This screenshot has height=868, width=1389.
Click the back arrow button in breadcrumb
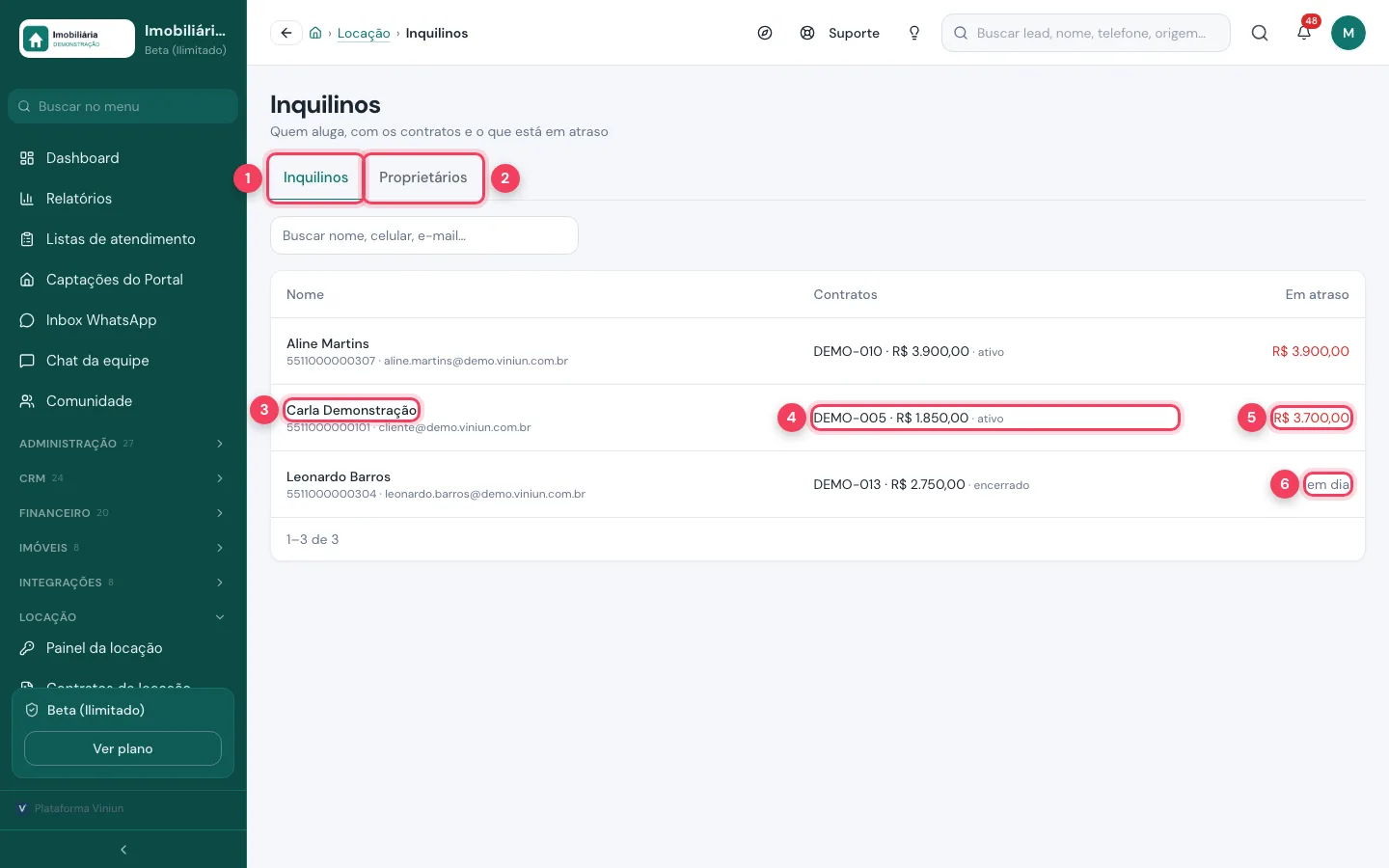coord(286,33)
